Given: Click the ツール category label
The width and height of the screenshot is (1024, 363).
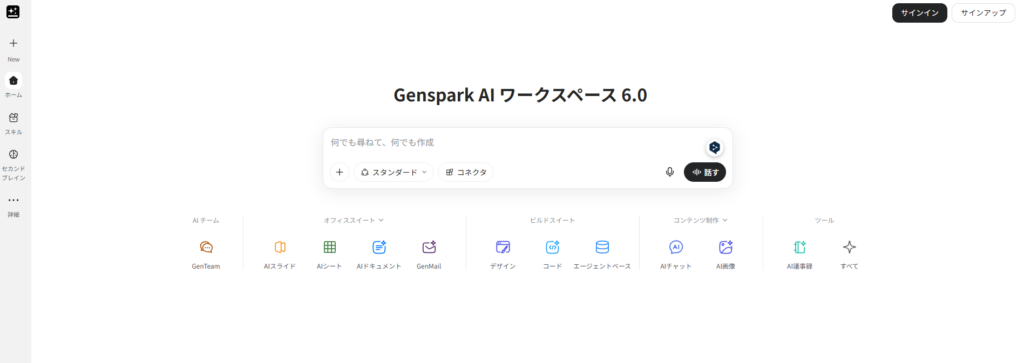Looking at the screenshot, I should 824,221.
